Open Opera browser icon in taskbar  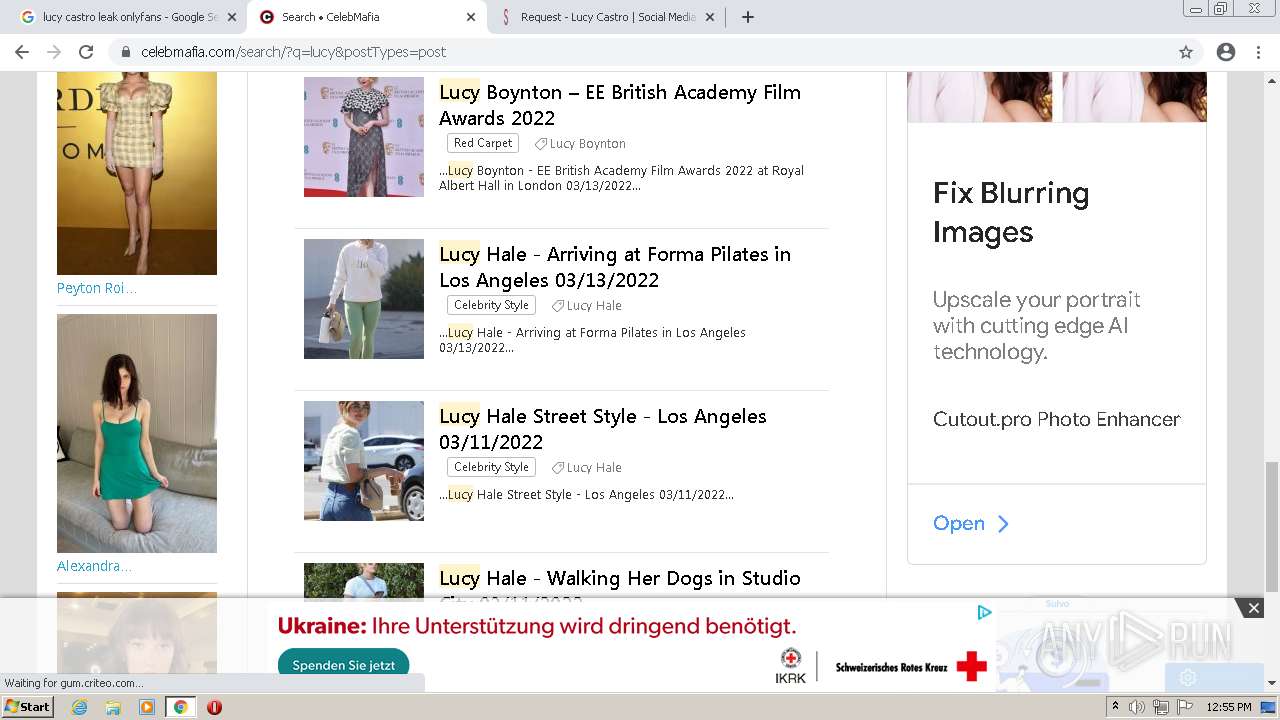coord(214,707)
